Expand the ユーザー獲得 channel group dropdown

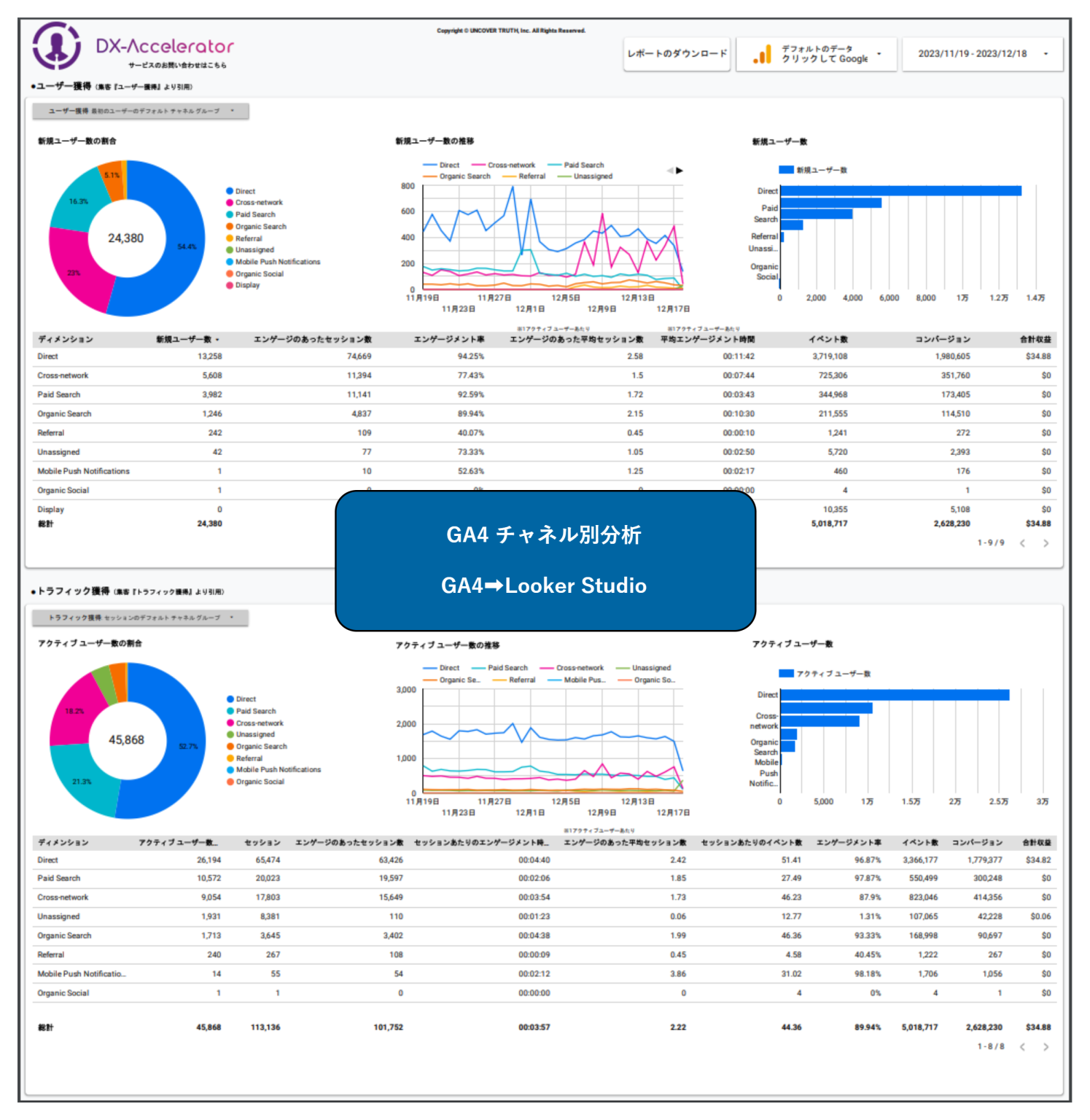tap(141, 111)
